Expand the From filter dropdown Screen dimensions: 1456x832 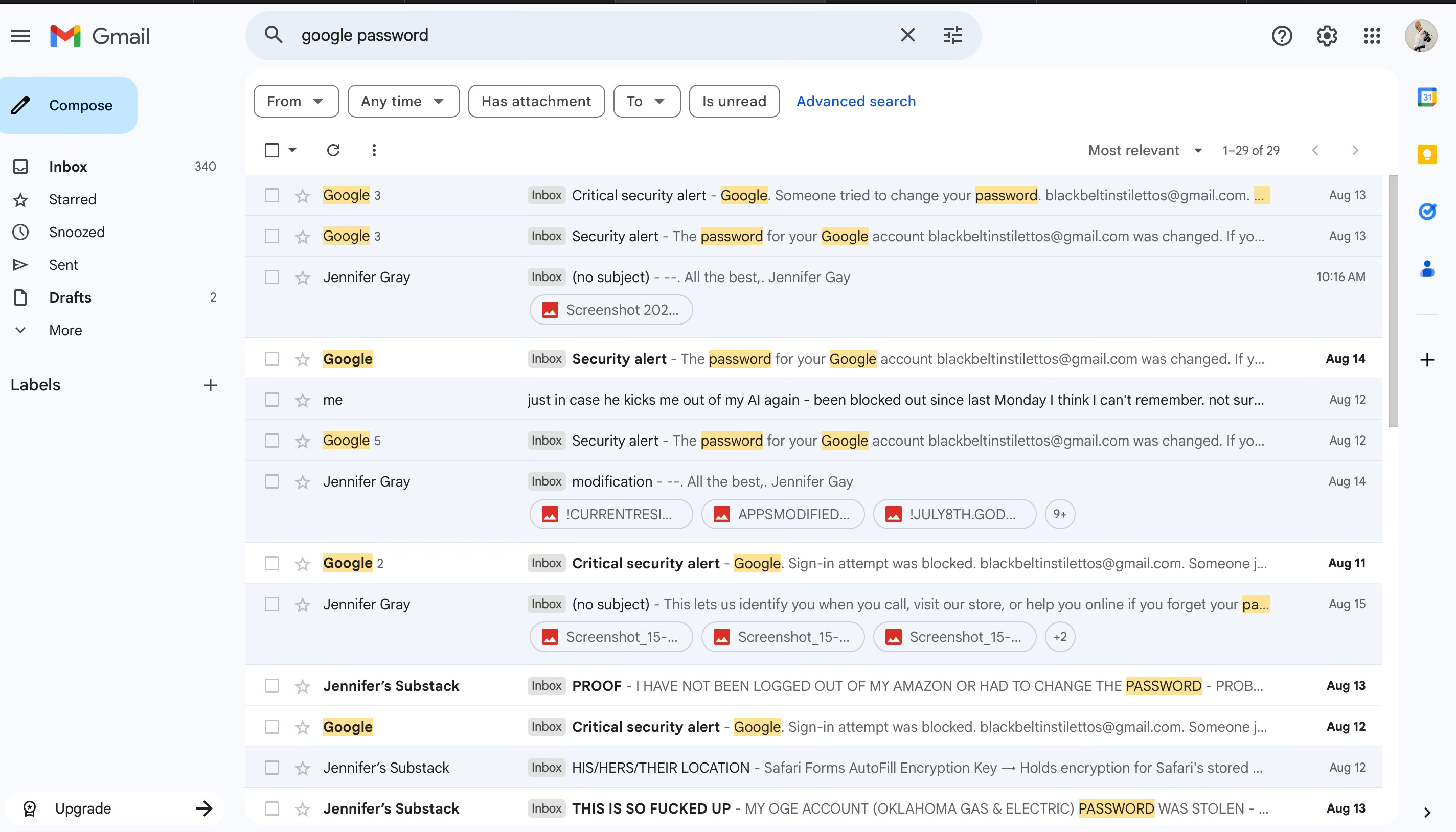[x=295, y=101]
